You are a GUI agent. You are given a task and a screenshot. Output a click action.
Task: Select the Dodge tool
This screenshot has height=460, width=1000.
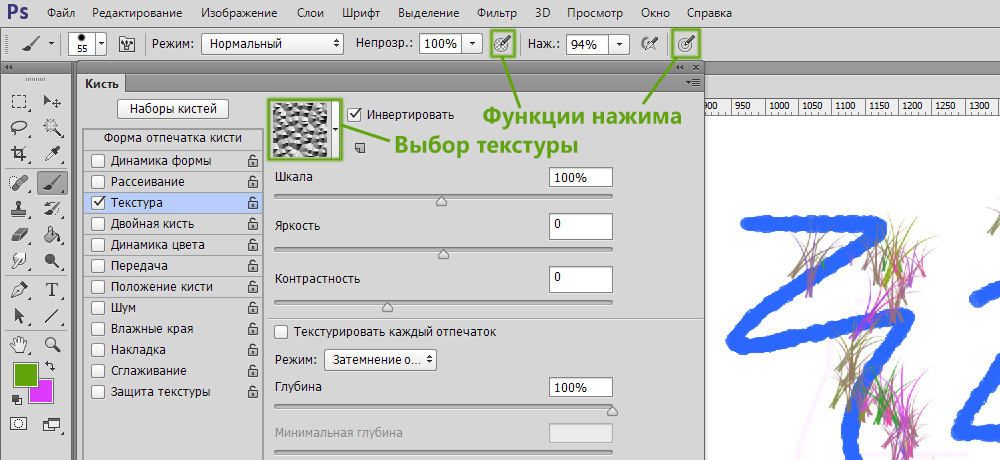[x=52, y=260]
